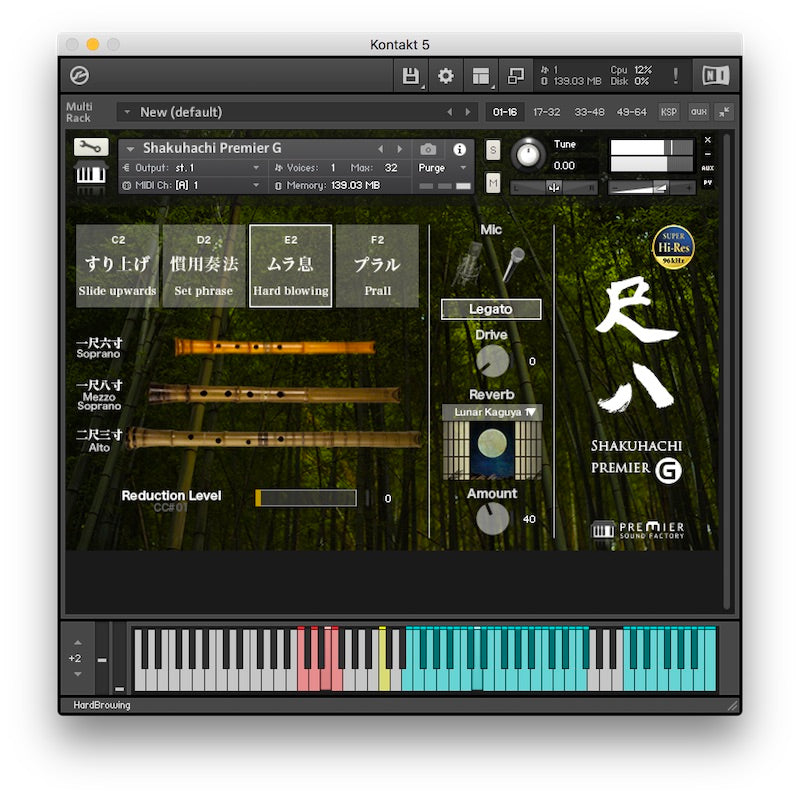Mute instrument with the M button
The width and height of the screenshot is (800, 798).
(x=493, y=182)
